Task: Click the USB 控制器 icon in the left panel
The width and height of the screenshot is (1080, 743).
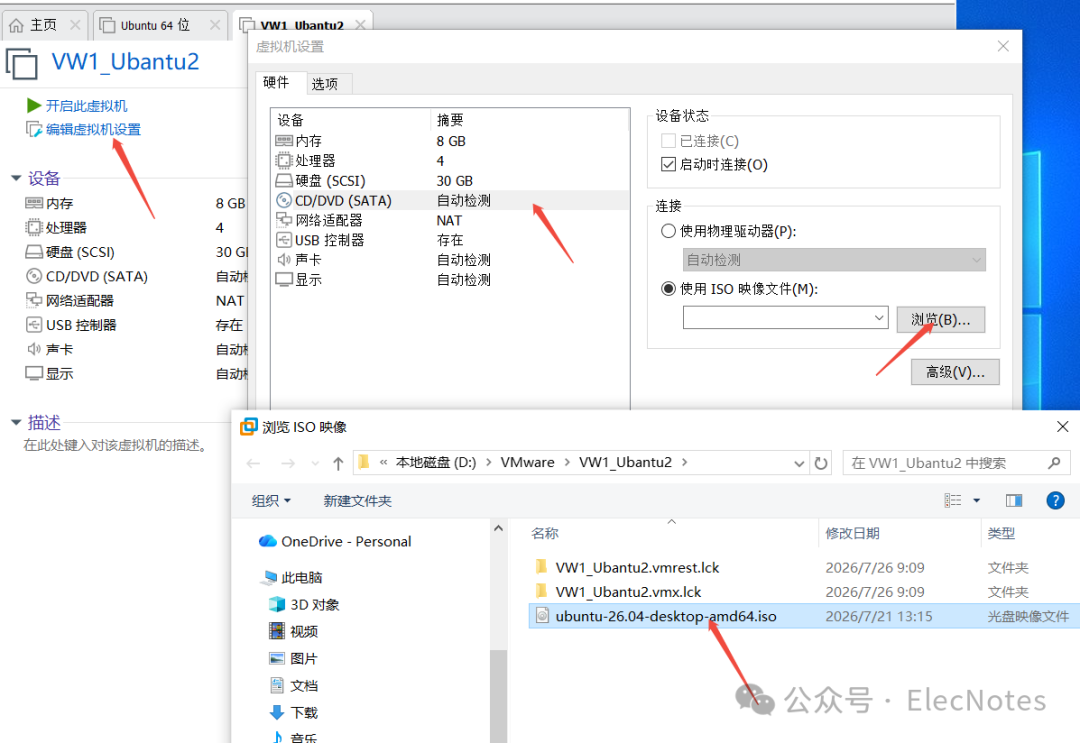Action: (34, 324)
